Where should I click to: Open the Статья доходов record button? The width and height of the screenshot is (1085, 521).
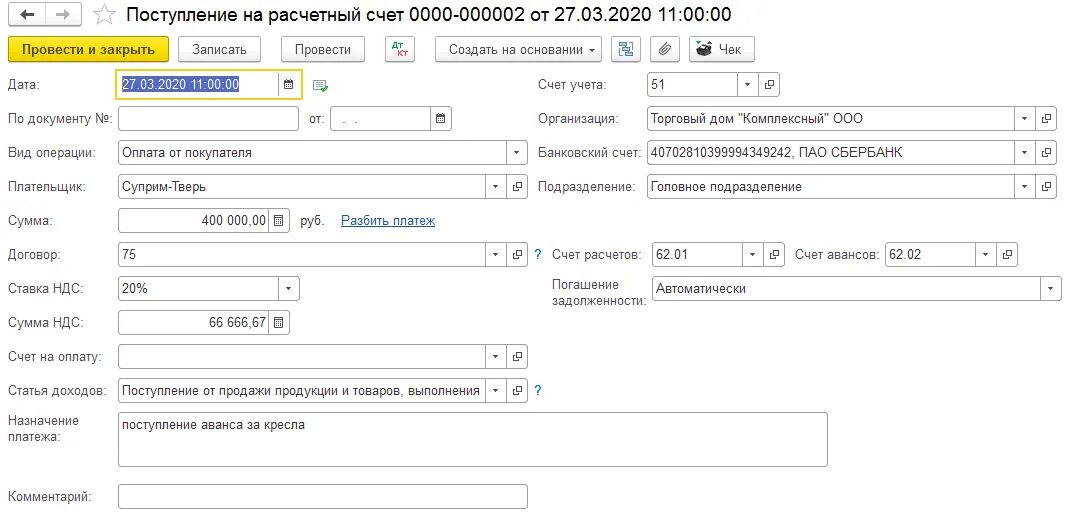(517, 391)
